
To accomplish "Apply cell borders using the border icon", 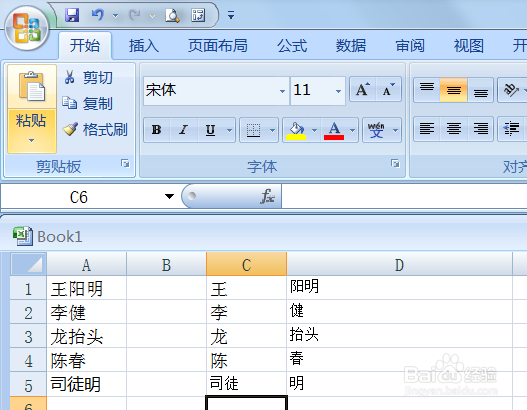I will tap(253, 130).
